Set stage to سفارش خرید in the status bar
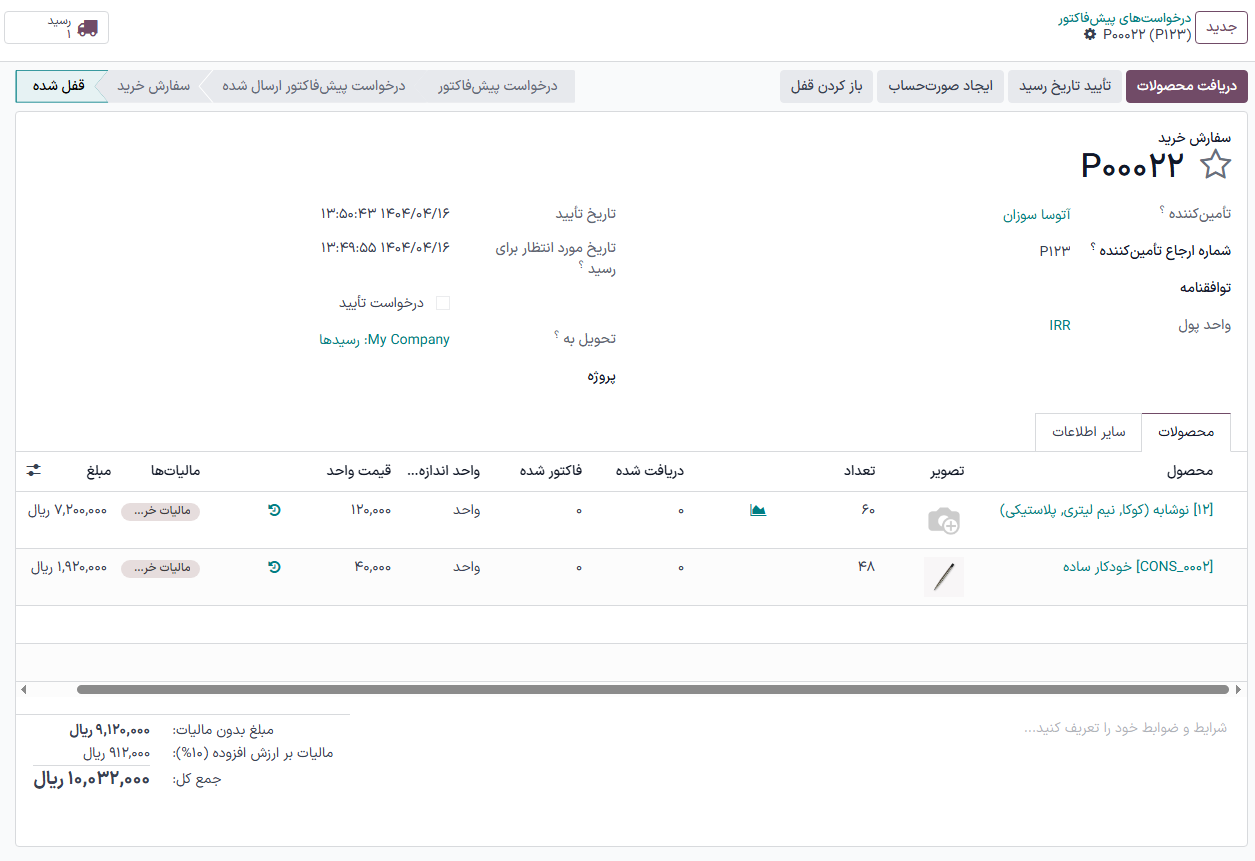This screenshot has width=1255, height=861. 150,86
